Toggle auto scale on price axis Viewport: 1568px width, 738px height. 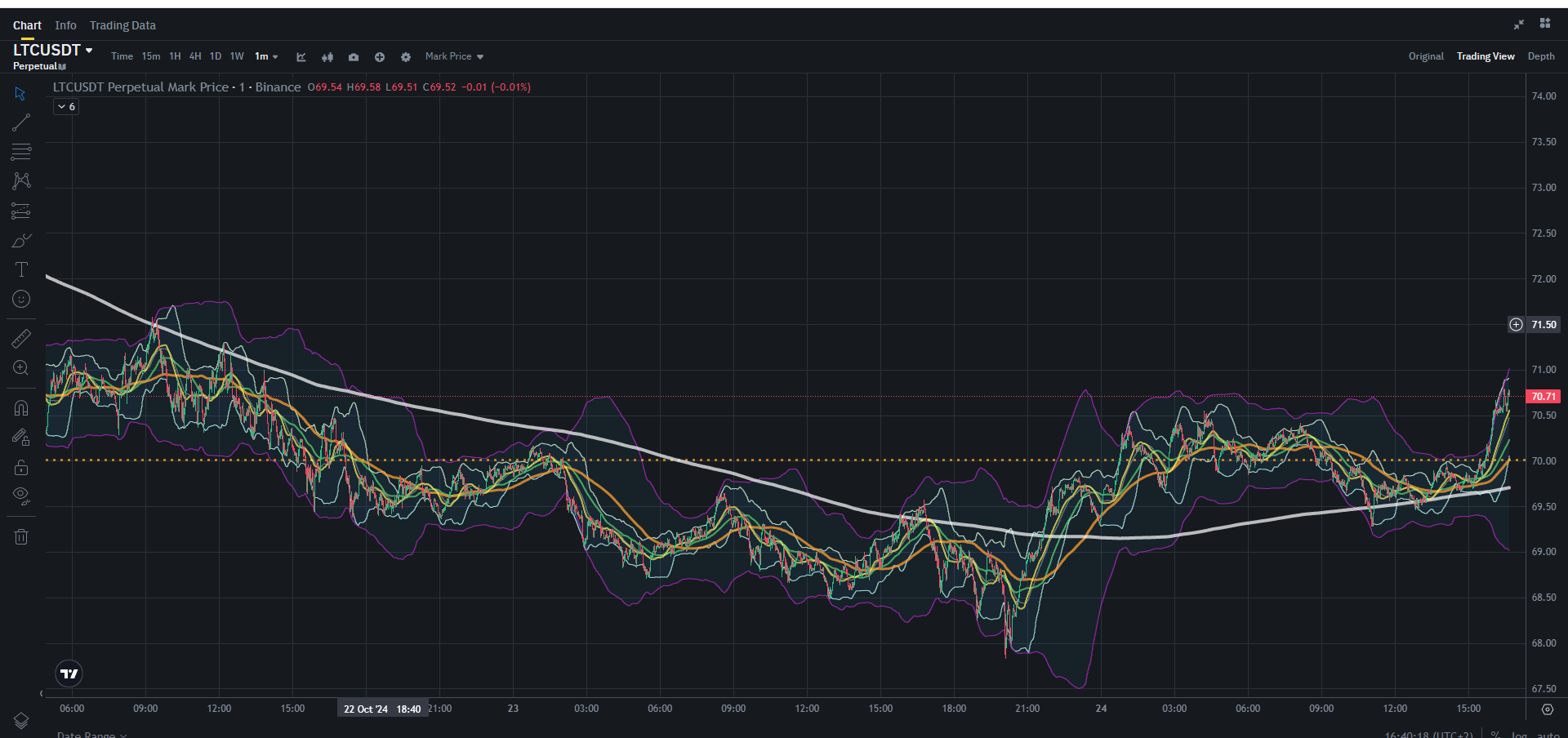[1548, 734]
